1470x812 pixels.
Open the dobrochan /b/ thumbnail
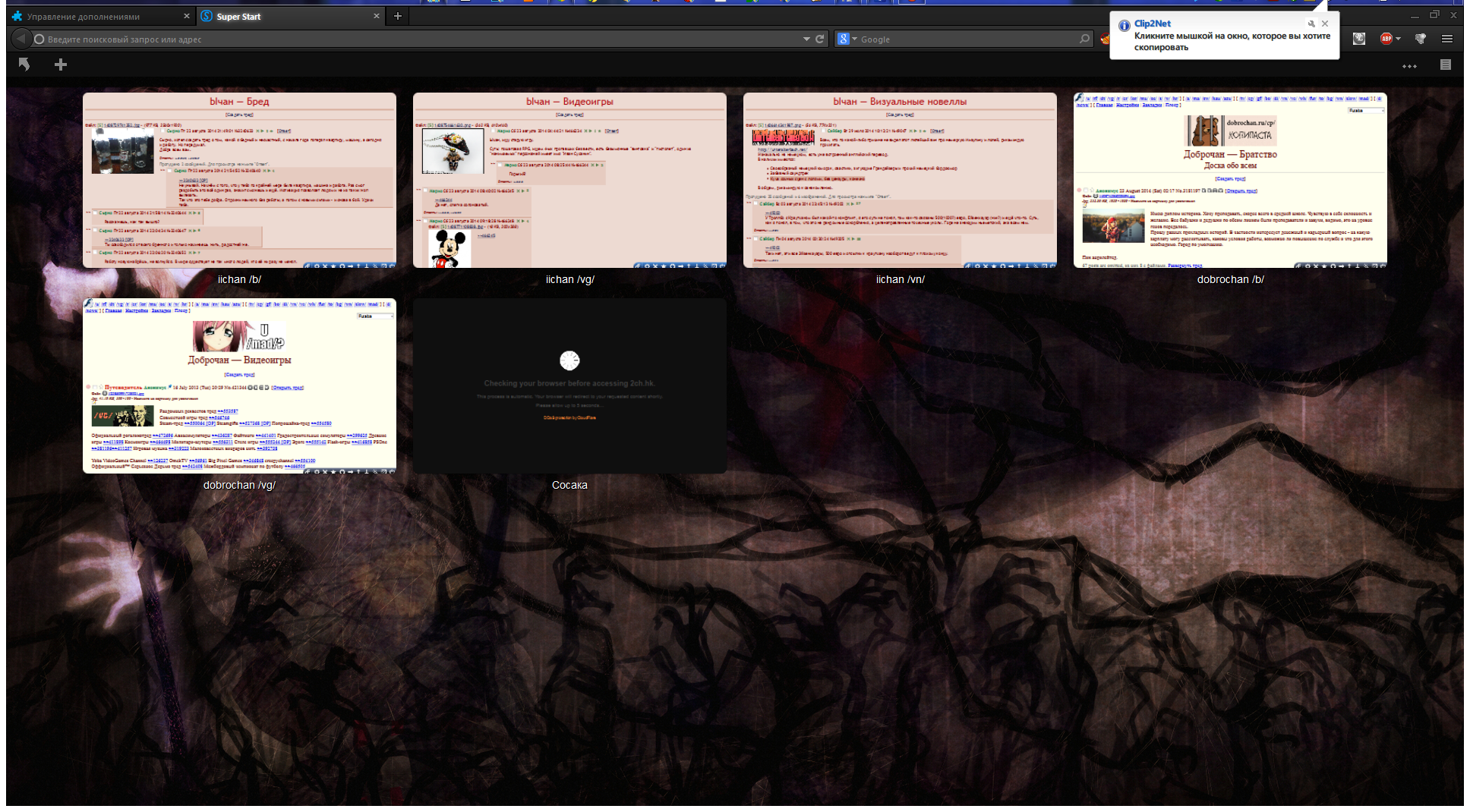pos(1230,181)
